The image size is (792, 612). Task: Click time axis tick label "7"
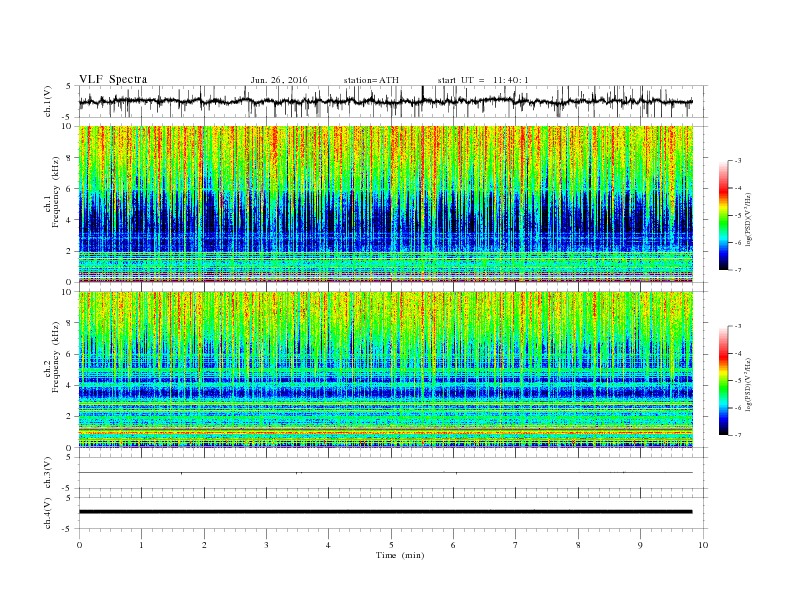pyautogui.click(x=516, y=545)
